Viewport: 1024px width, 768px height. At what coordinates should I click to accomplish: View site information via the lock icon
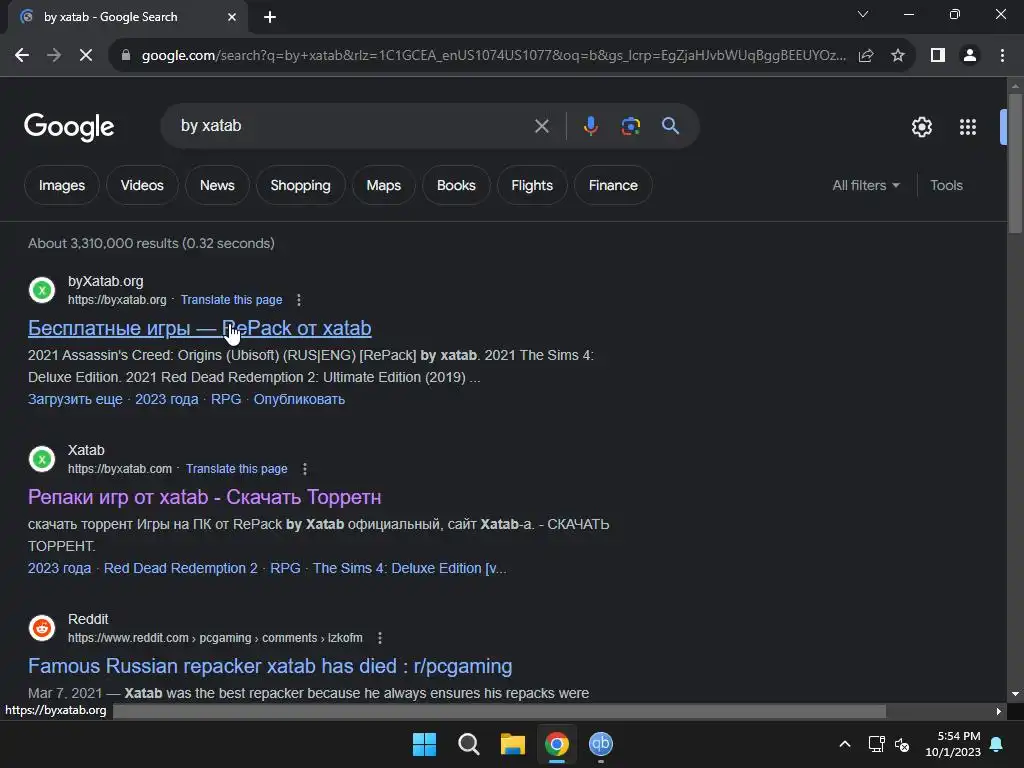125,56
